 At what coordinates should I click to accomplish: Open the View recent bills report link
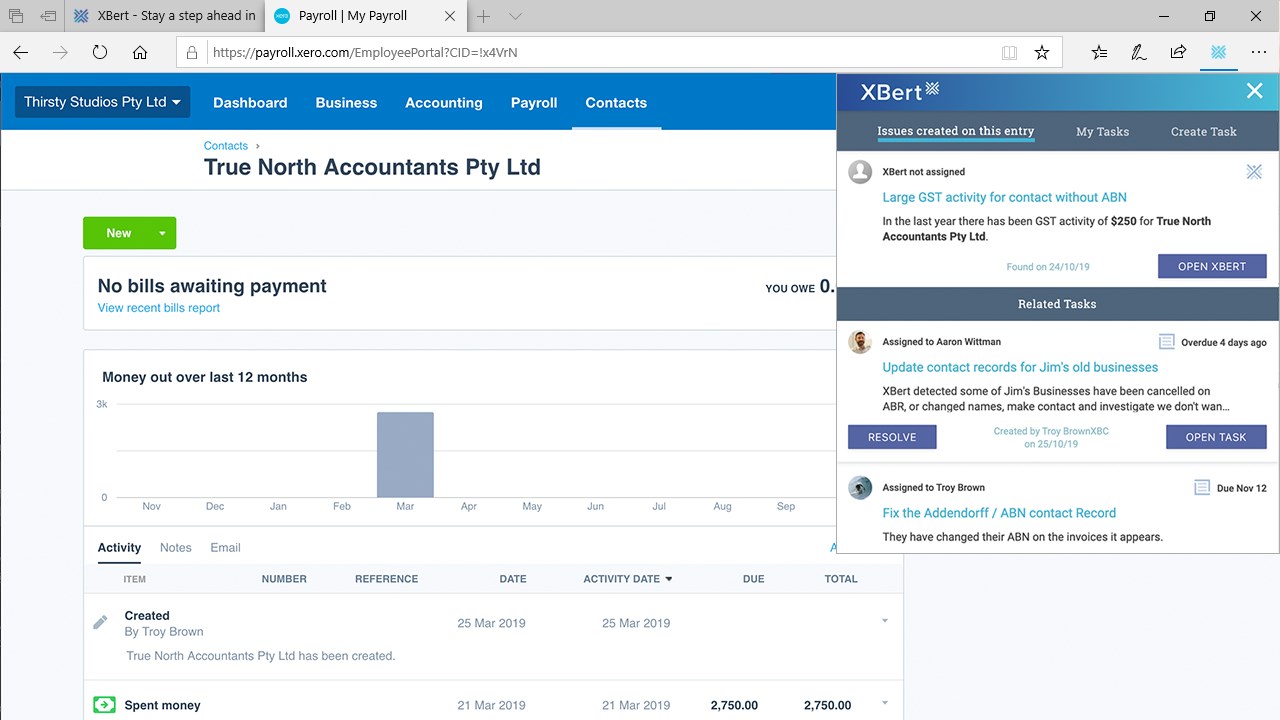click(x=158, y=308)
